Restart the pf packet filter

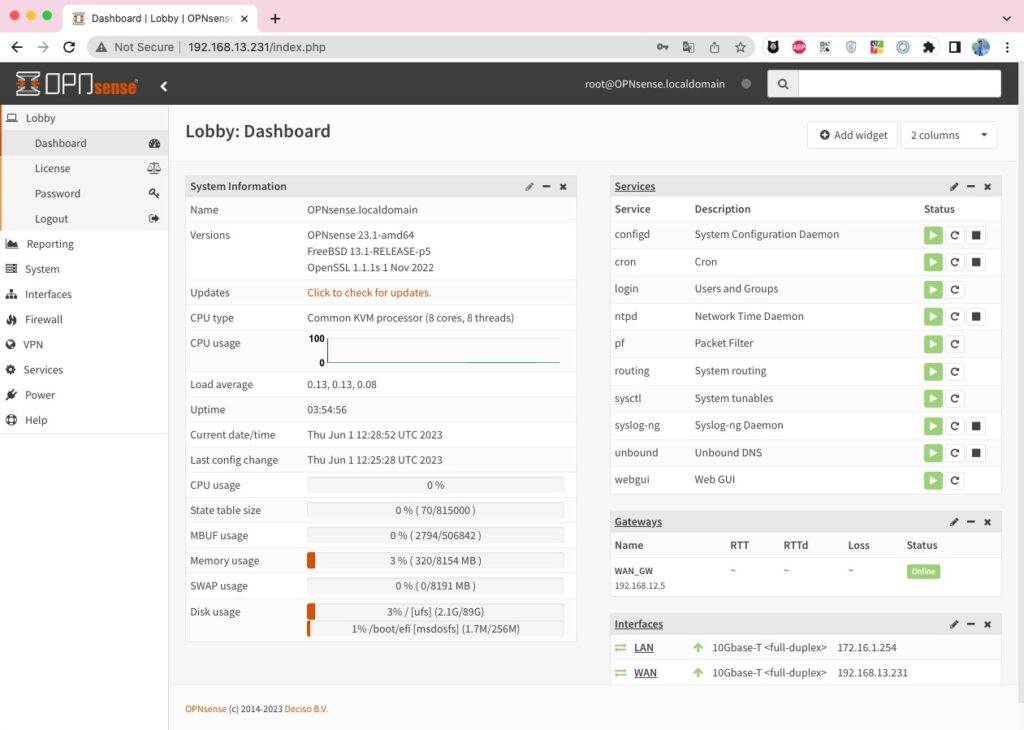point(955,344)
